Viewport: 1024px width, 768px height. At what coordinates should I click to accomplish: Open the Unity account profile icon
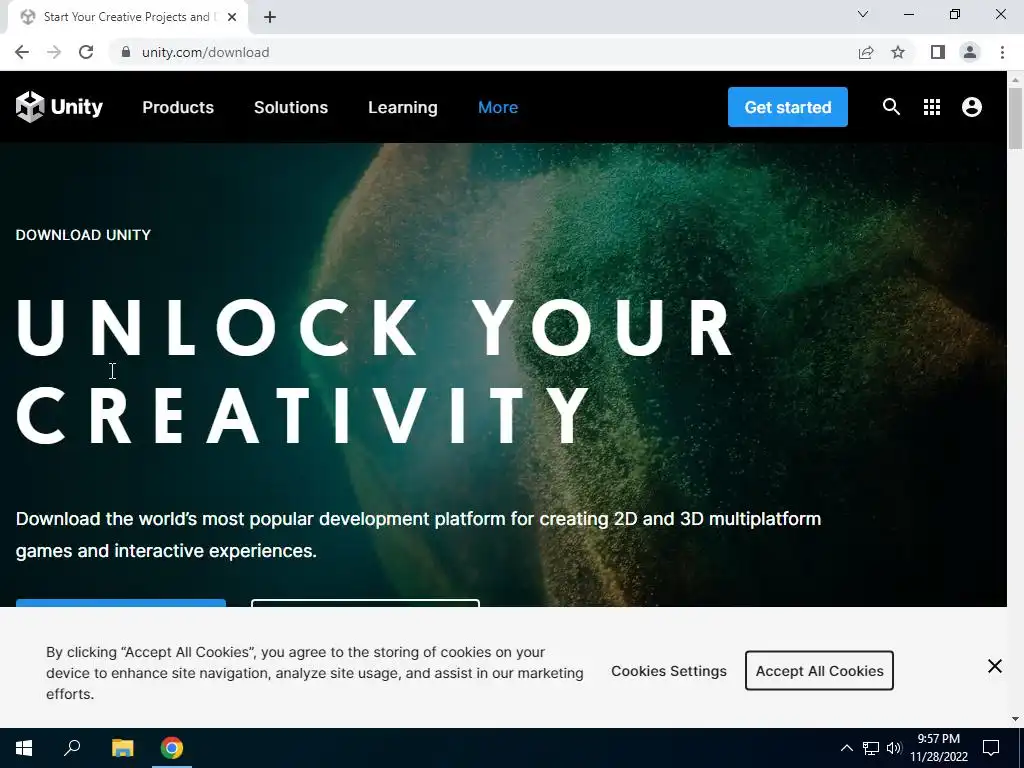972,107
